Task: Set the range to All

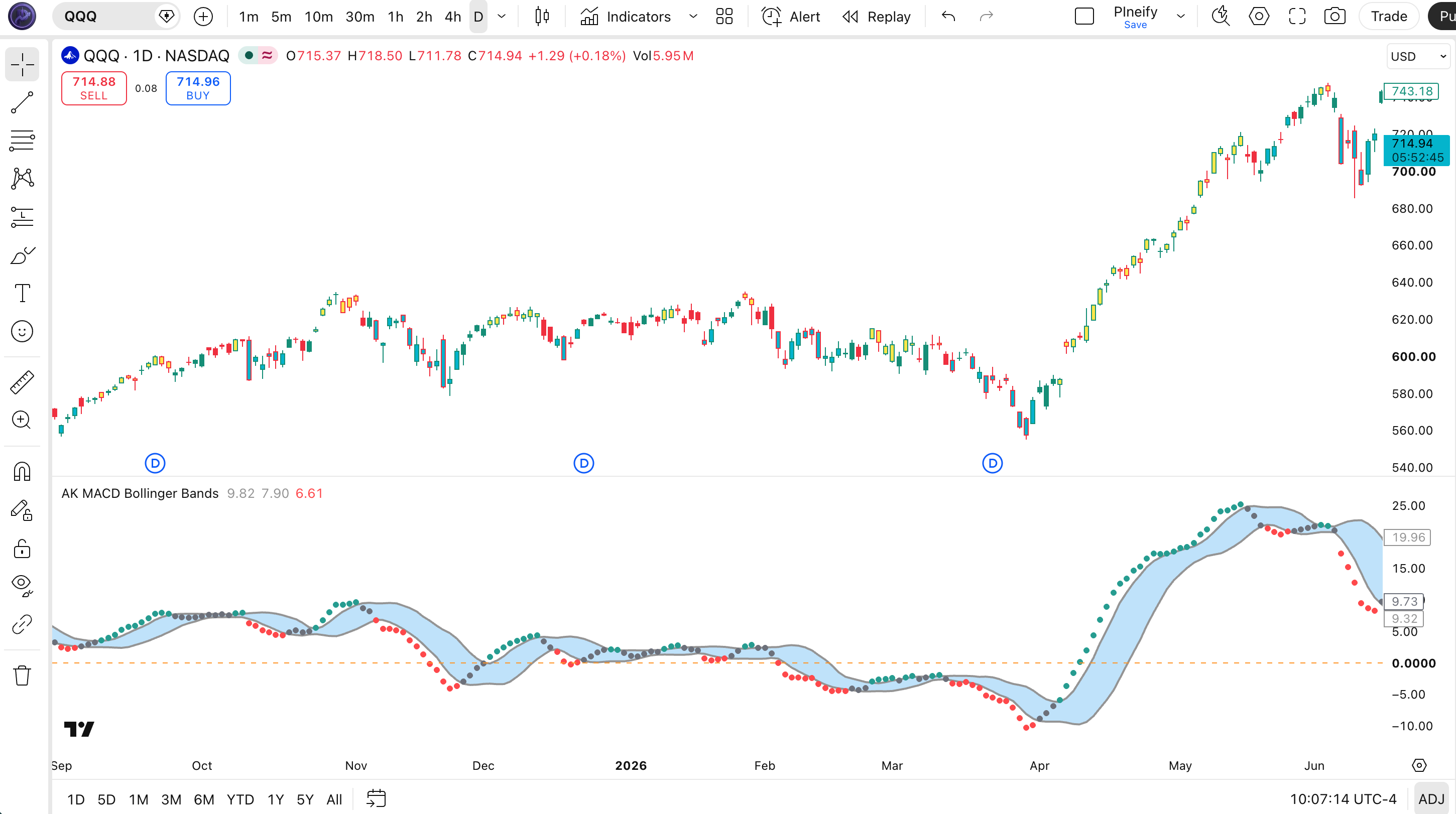Action: [334, 799]
